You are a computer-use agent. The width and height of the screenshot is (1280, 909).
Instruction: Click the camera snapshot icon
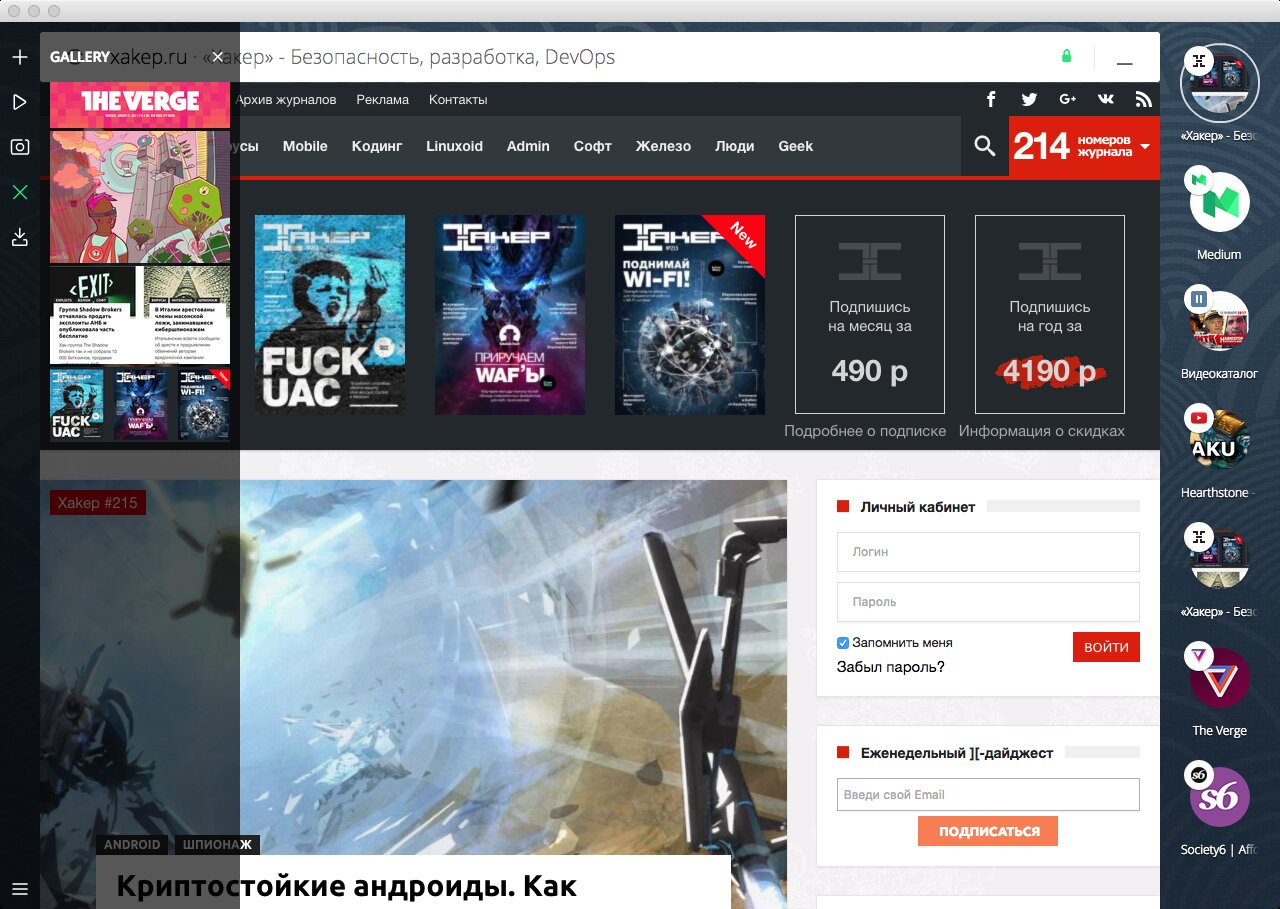click(x=19, y=147)
